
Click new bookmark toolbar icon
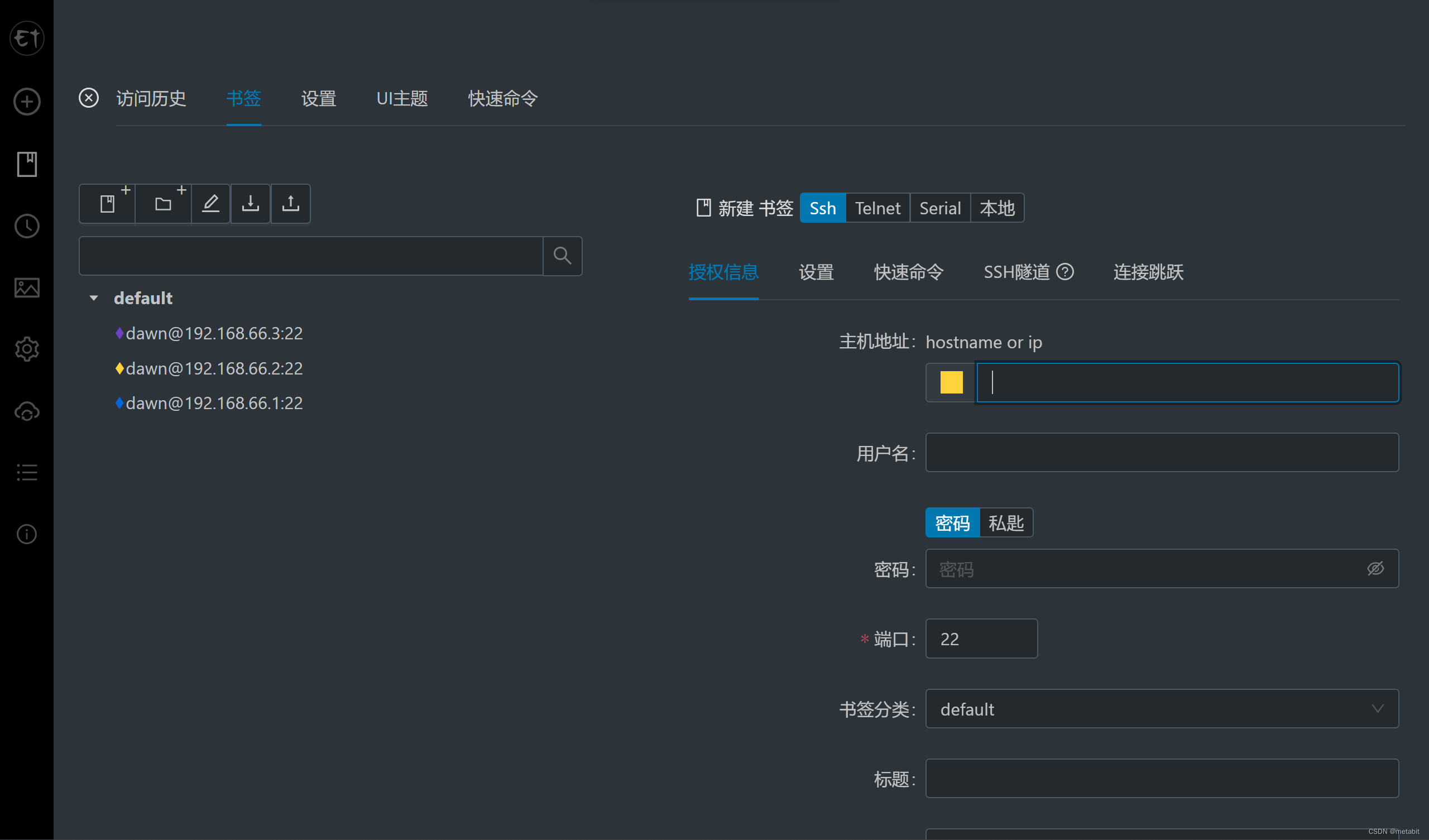click(x=107, y=204)
